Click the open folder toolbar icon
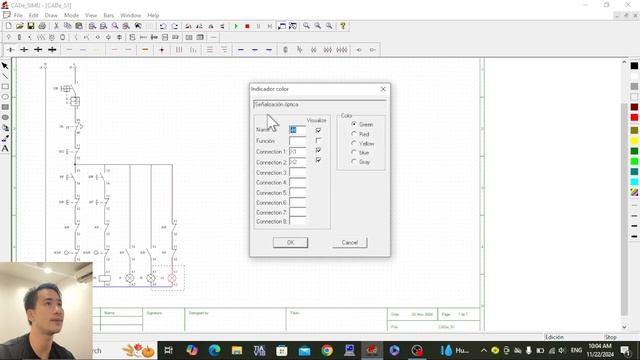 click(x=20, y=26)
